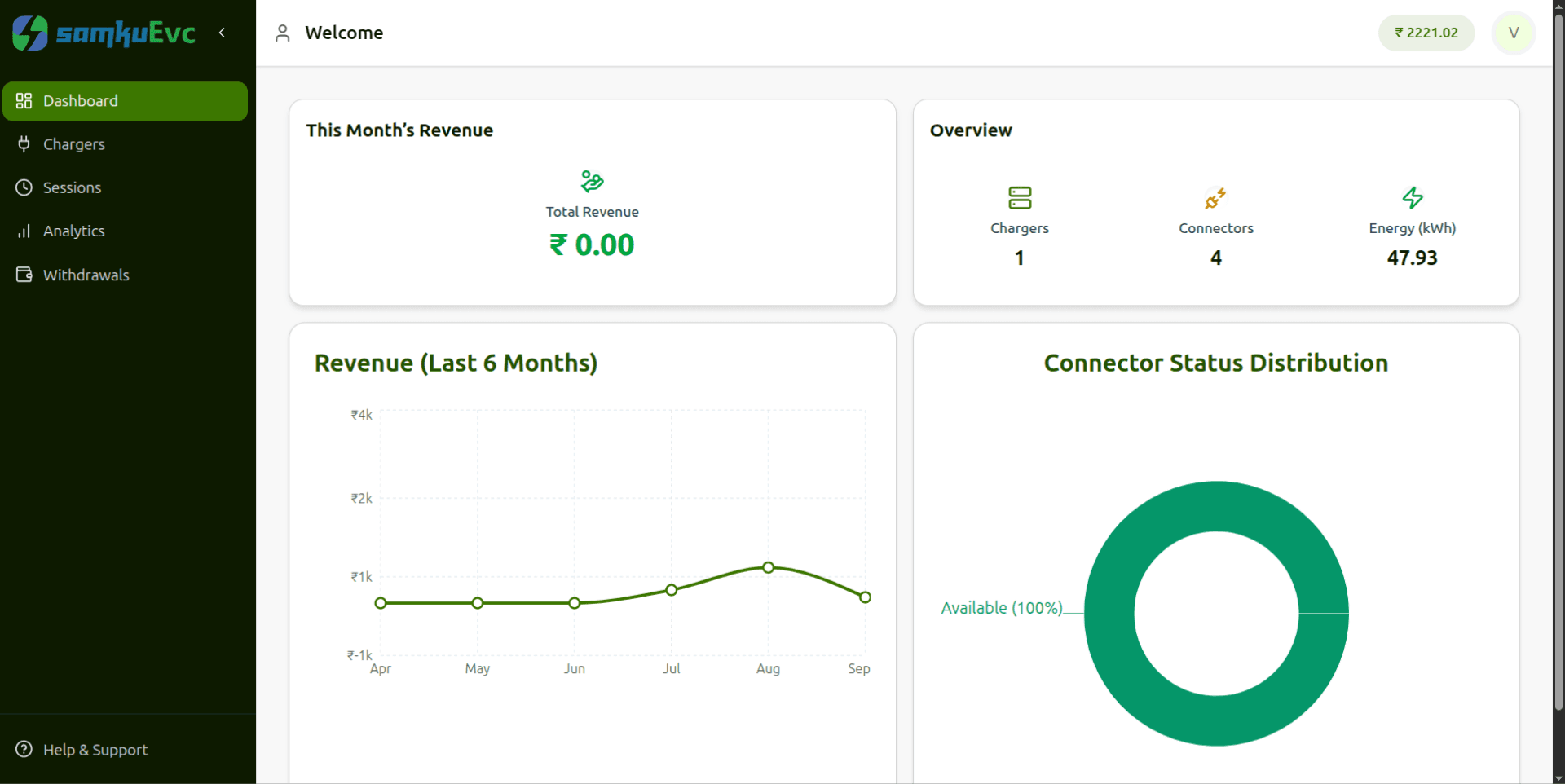Click the Connectors plug icon in Overview
The image size is (1565, 784).
click(1215, 198)
